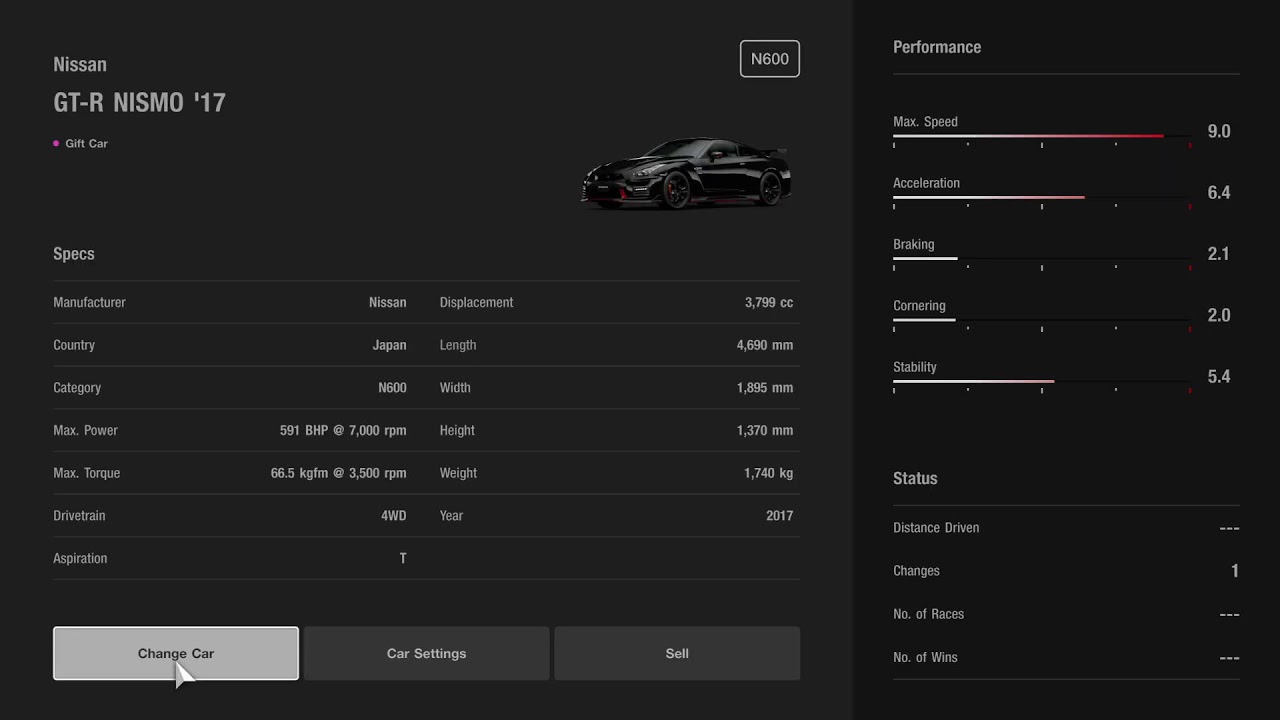Click the Aspiration spec label
This screenshot has height=720, width=1280.
tap(80, 559)
